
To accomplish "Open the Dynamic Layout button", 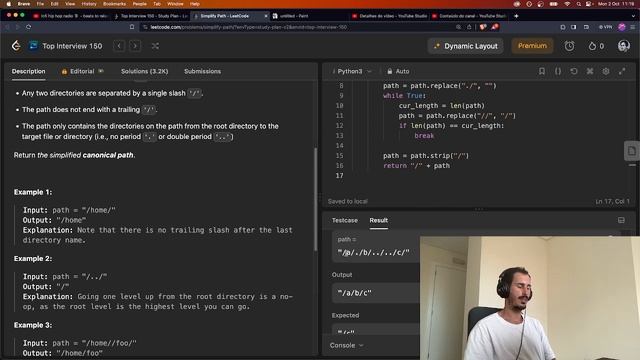I will pyautogui.click(x=465, y=46).
